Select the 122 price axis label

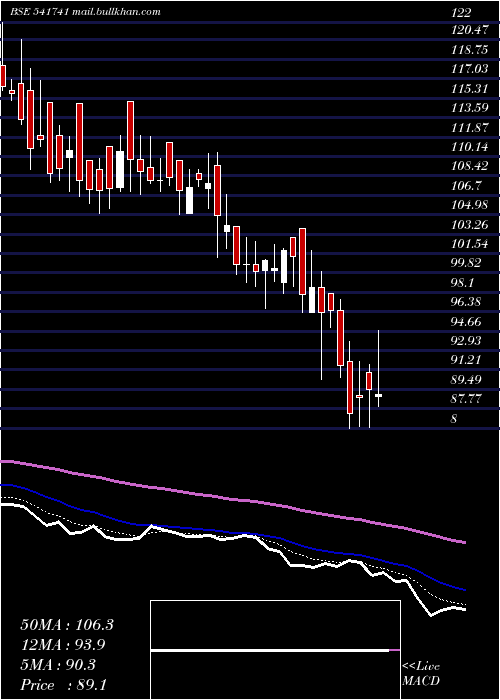pos(461,13)
